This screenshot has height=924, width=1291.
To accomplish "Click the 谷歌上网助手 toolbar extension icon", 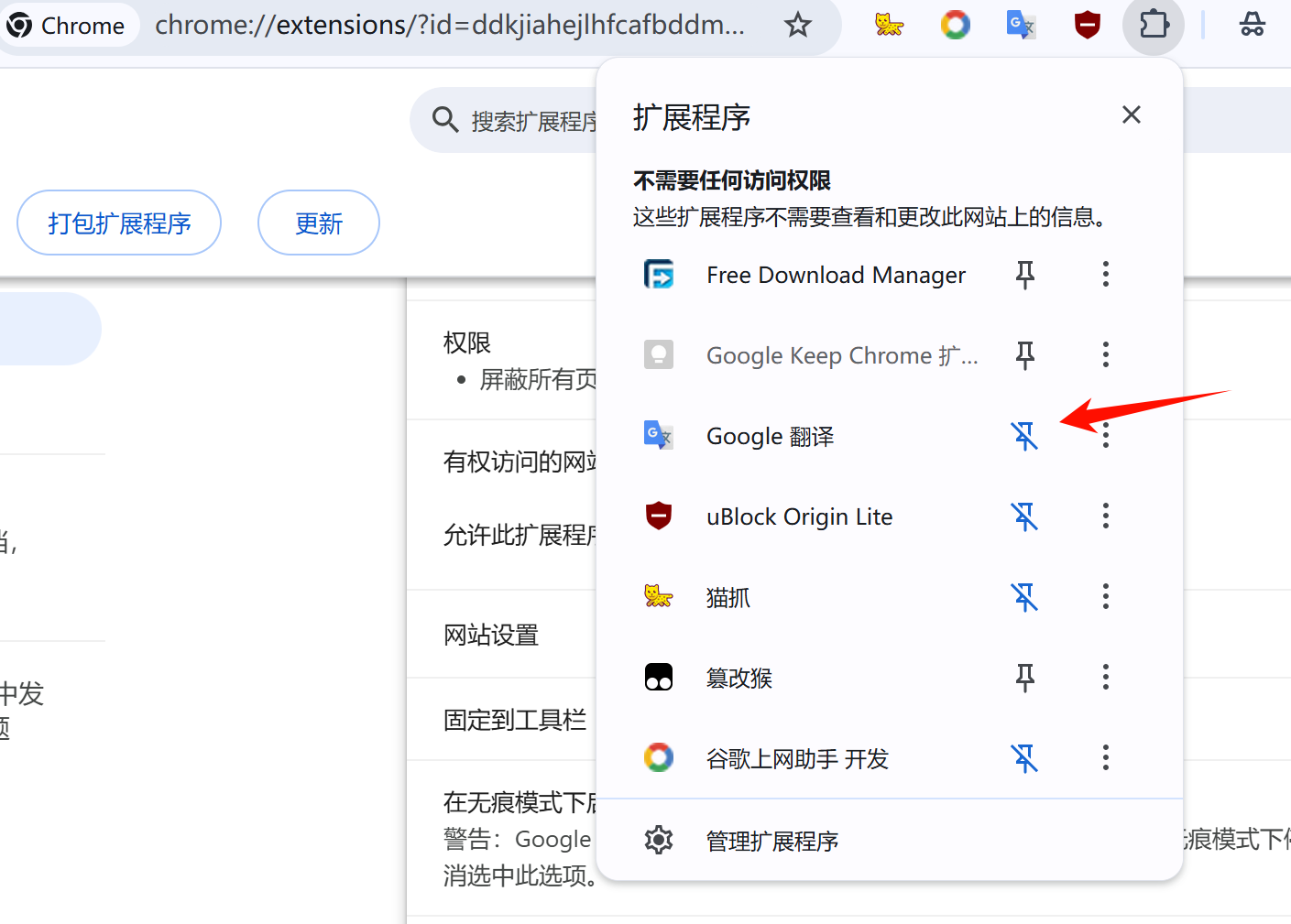I will [955, 25].
